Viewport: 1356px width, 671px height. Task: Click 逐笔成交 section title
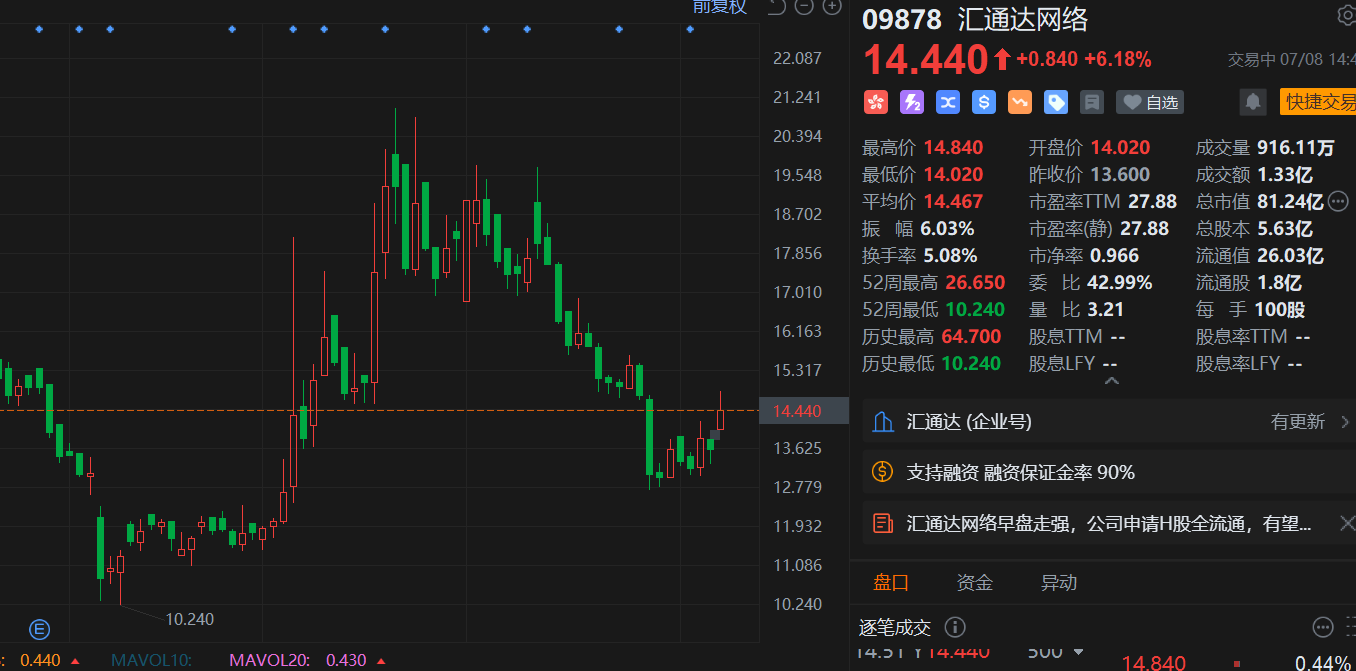pyautogui.click(x=895, y=627)
